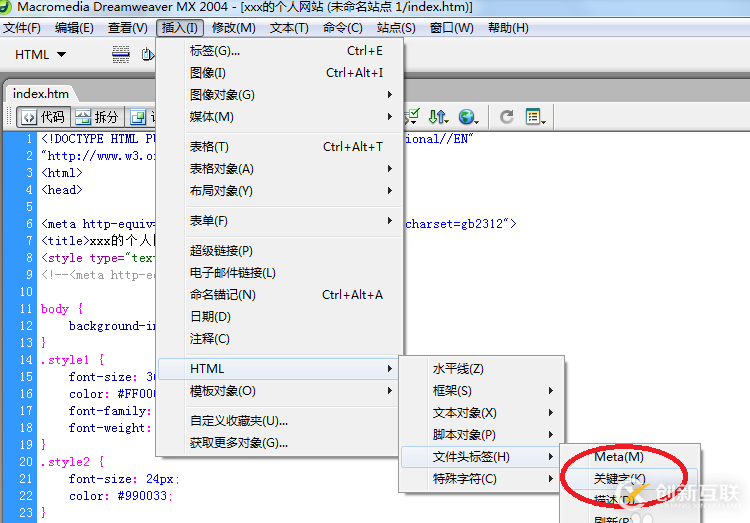Open the 编辑(E) menu
Screen dimensions: 750x523
click(x=74, y=28)
